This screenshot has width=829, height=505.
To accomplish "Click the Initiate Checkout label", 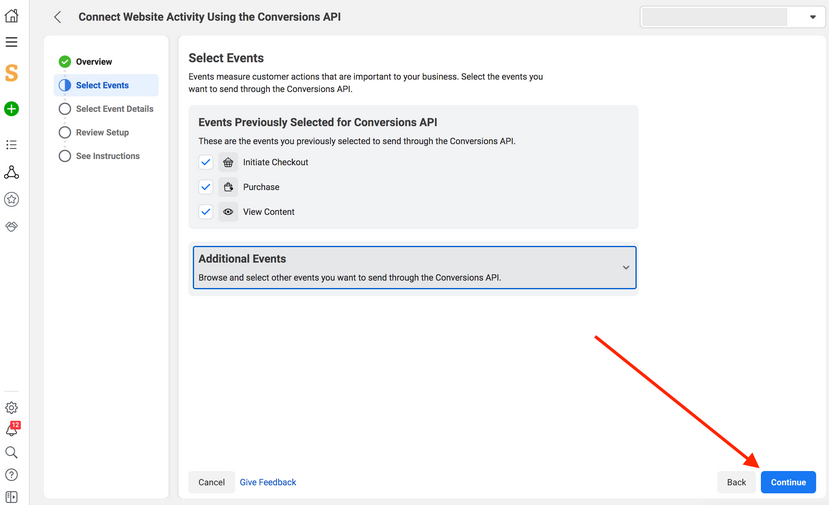I will point(275,162).
